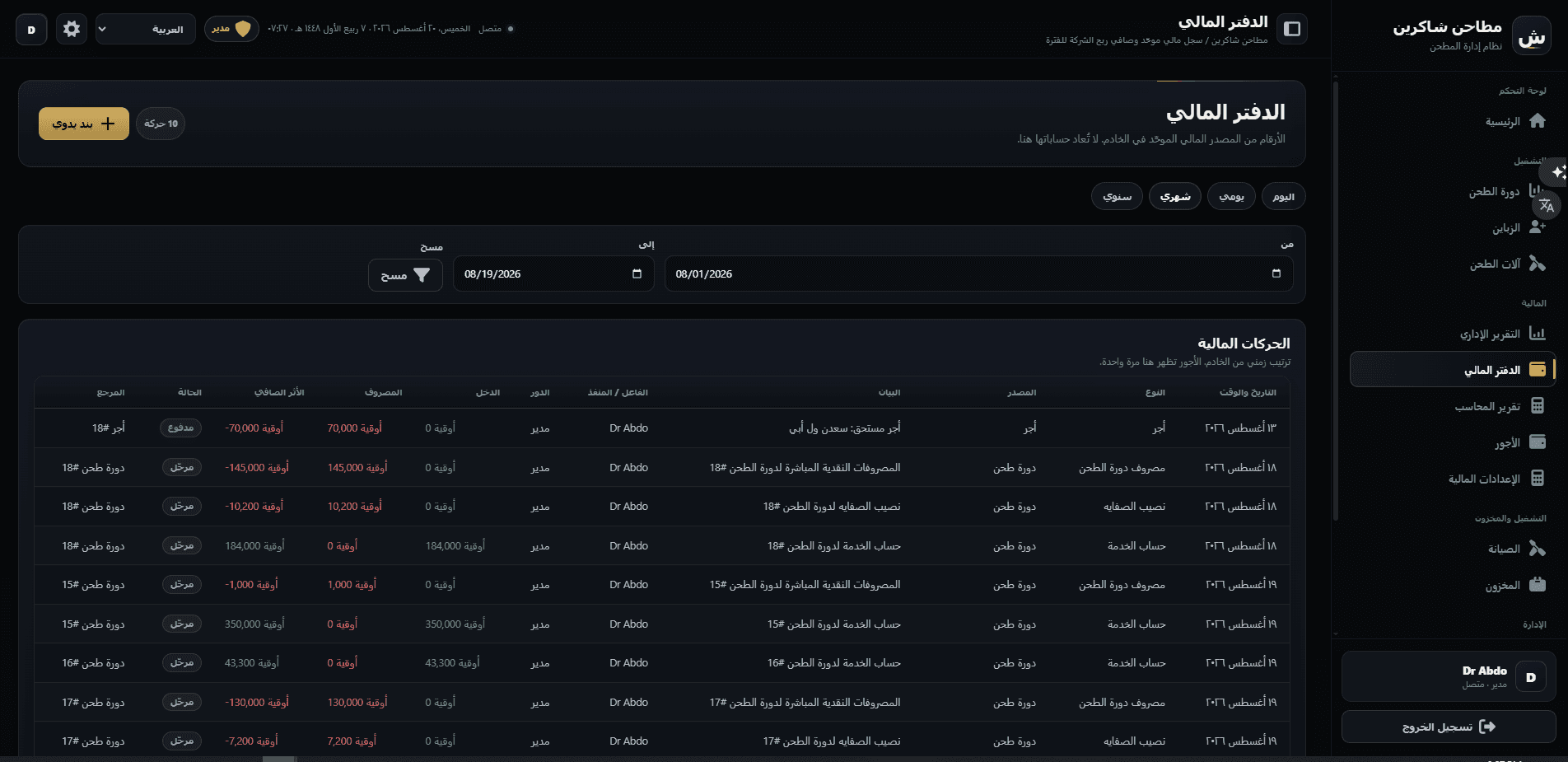Click the sidebar vertical scrollbar
This screenshot has width=1568, height=762.
(x=1336, y=301)
